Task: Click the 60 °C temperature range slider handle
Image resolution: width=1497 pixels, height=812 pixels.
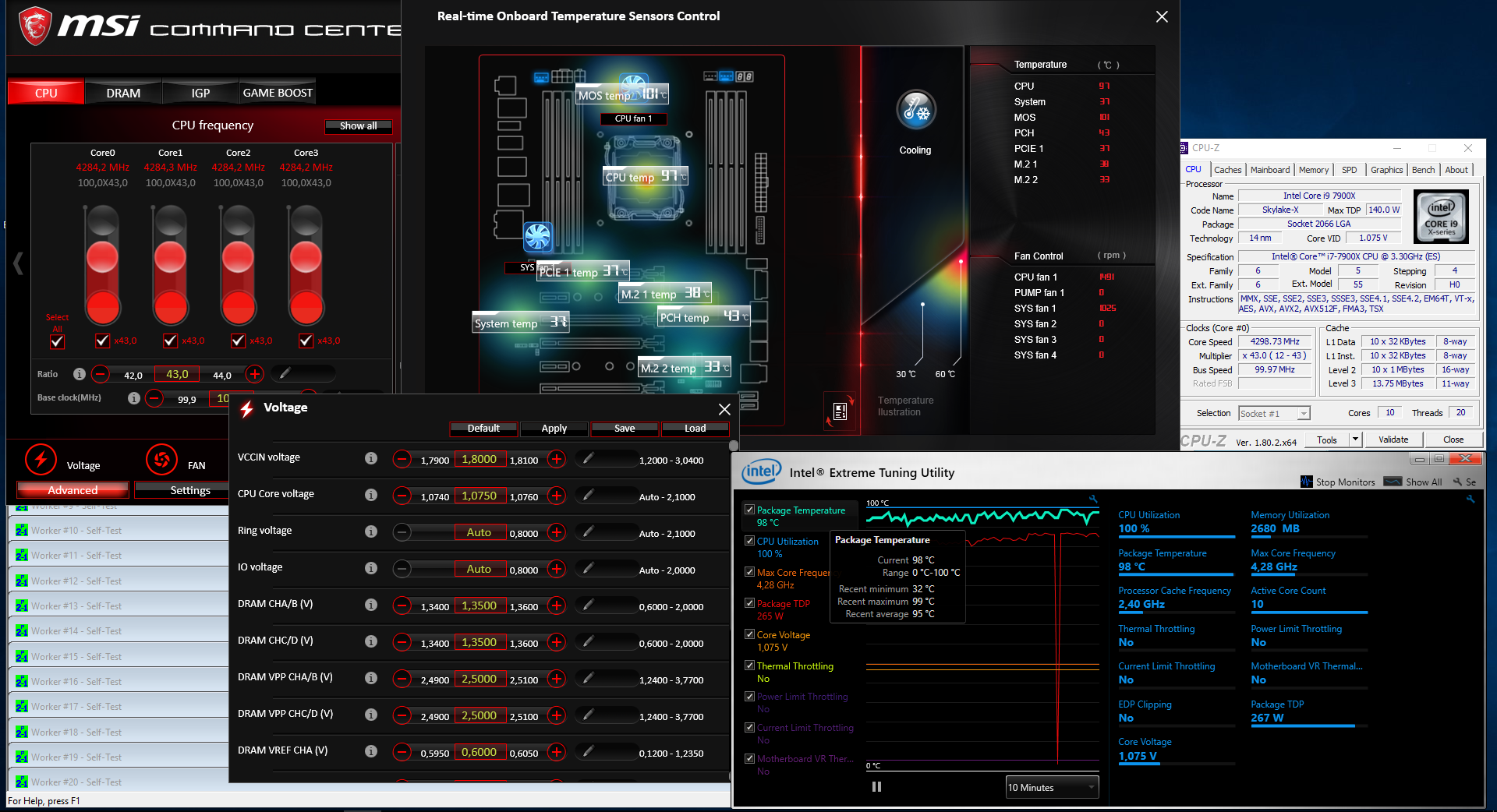Action: pos(961,262)
